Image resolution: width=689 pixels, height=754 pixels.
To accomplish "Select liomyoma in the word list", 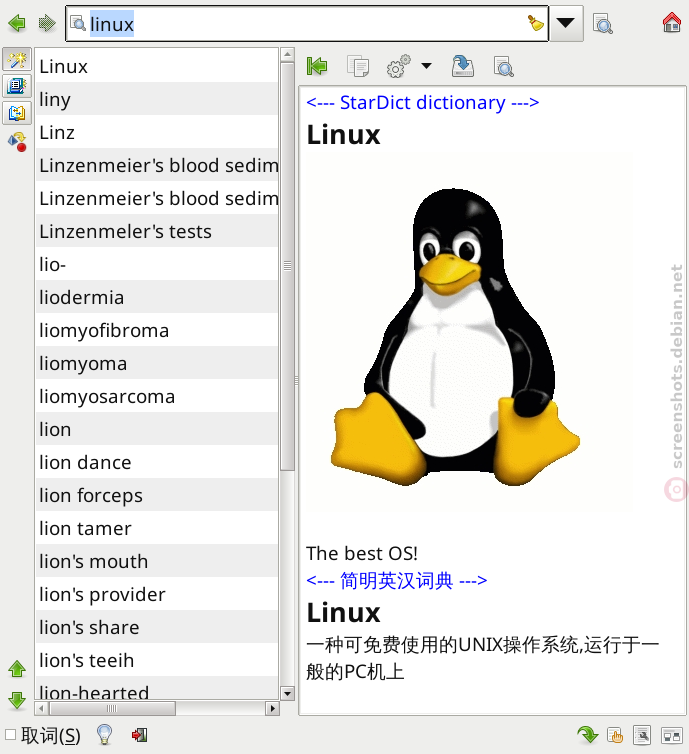I will [x=157, y=364].
